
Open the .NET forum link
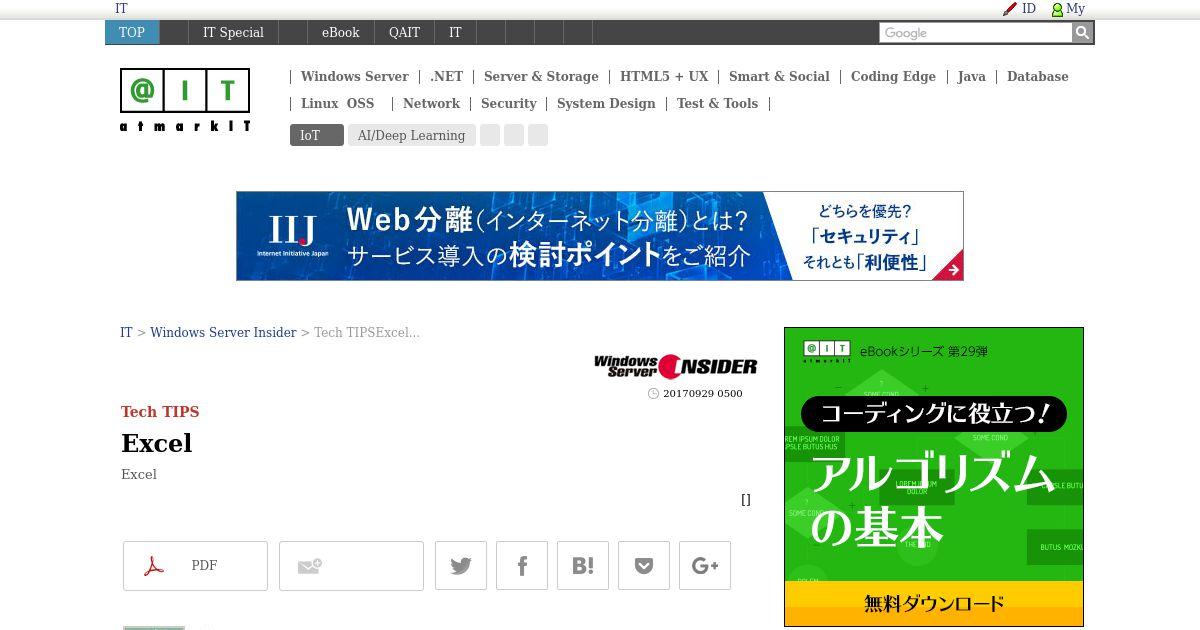pos(447,76)
